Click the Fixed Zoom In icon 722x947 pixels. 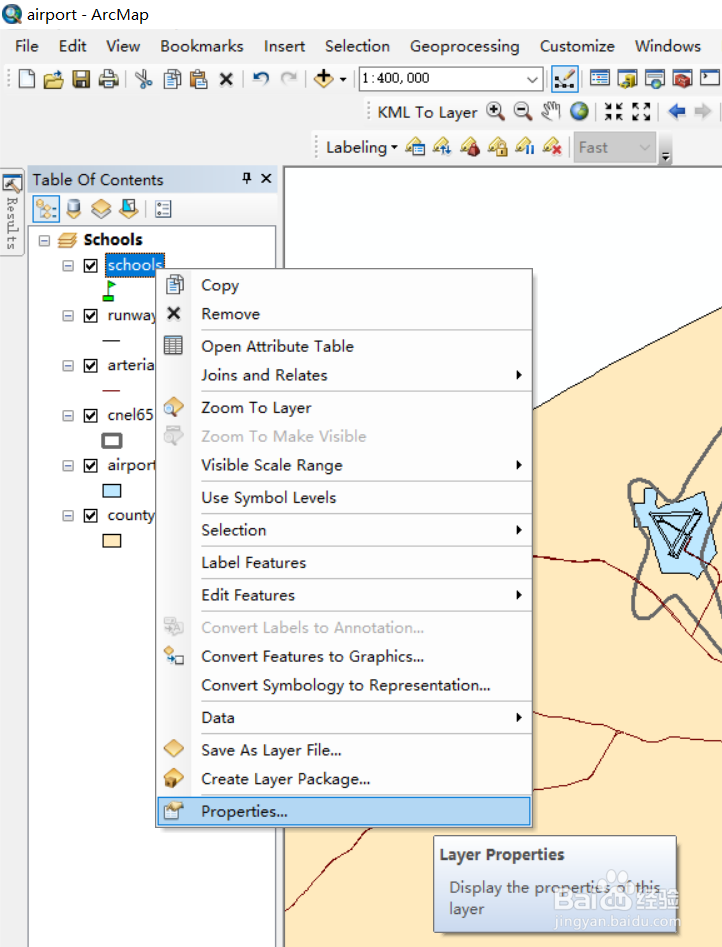614,111
